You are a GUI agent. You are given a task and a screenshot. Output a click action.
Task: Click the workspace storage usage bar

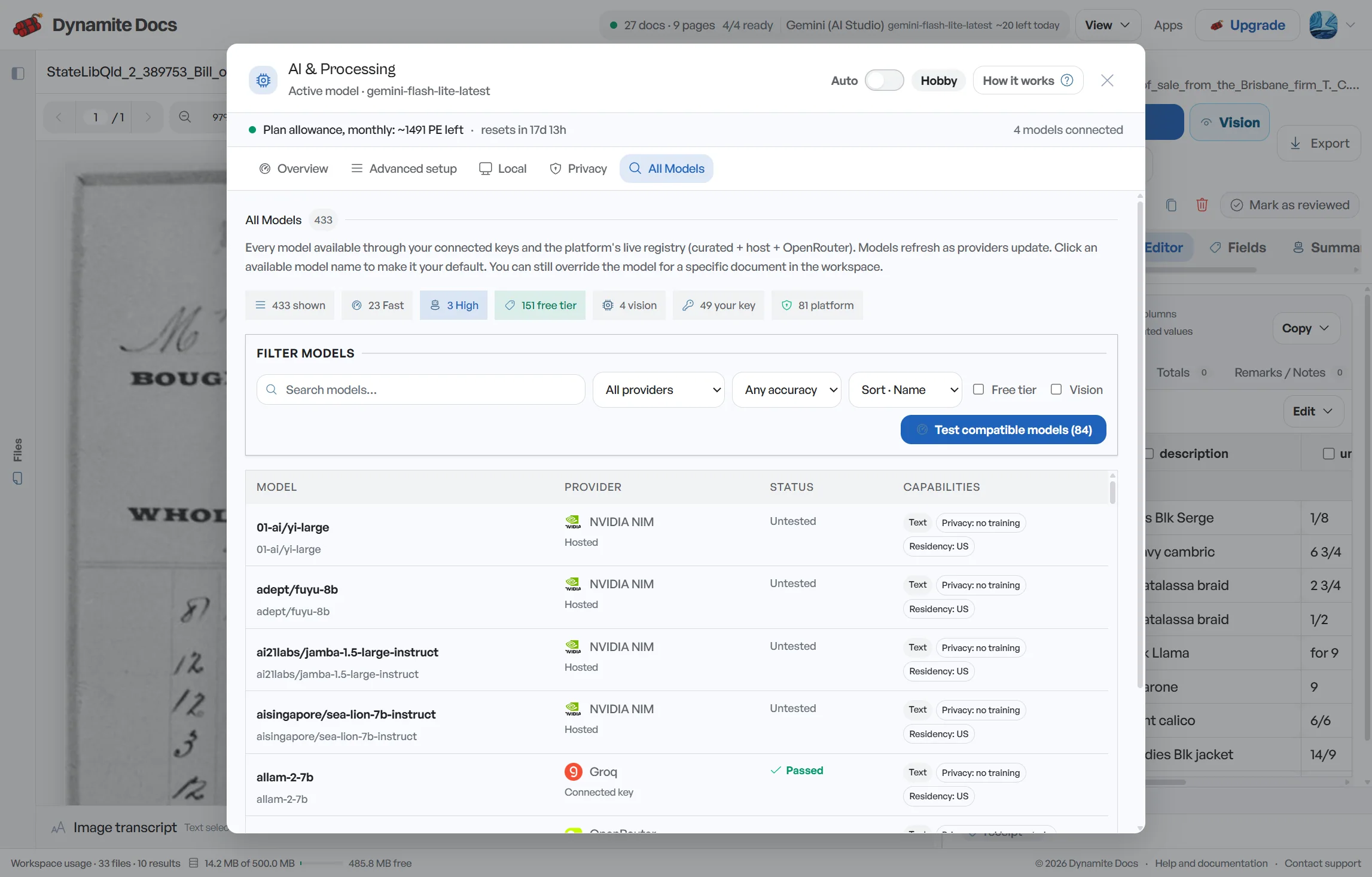(321, 863)
